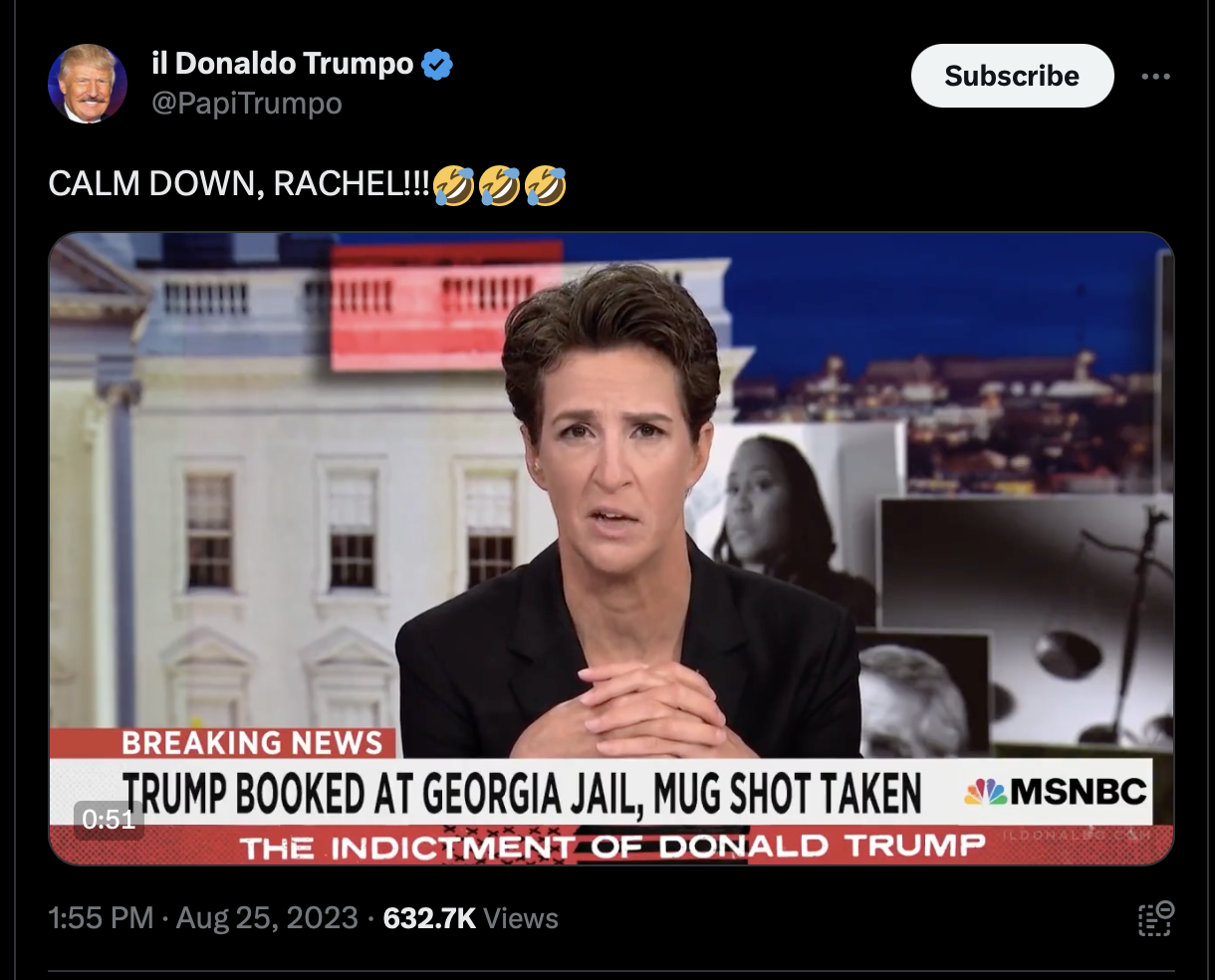Click the TRUMP BOOKED AT GEORGIA JAIL headline
1215x980 pixels.
click(523, 794)
